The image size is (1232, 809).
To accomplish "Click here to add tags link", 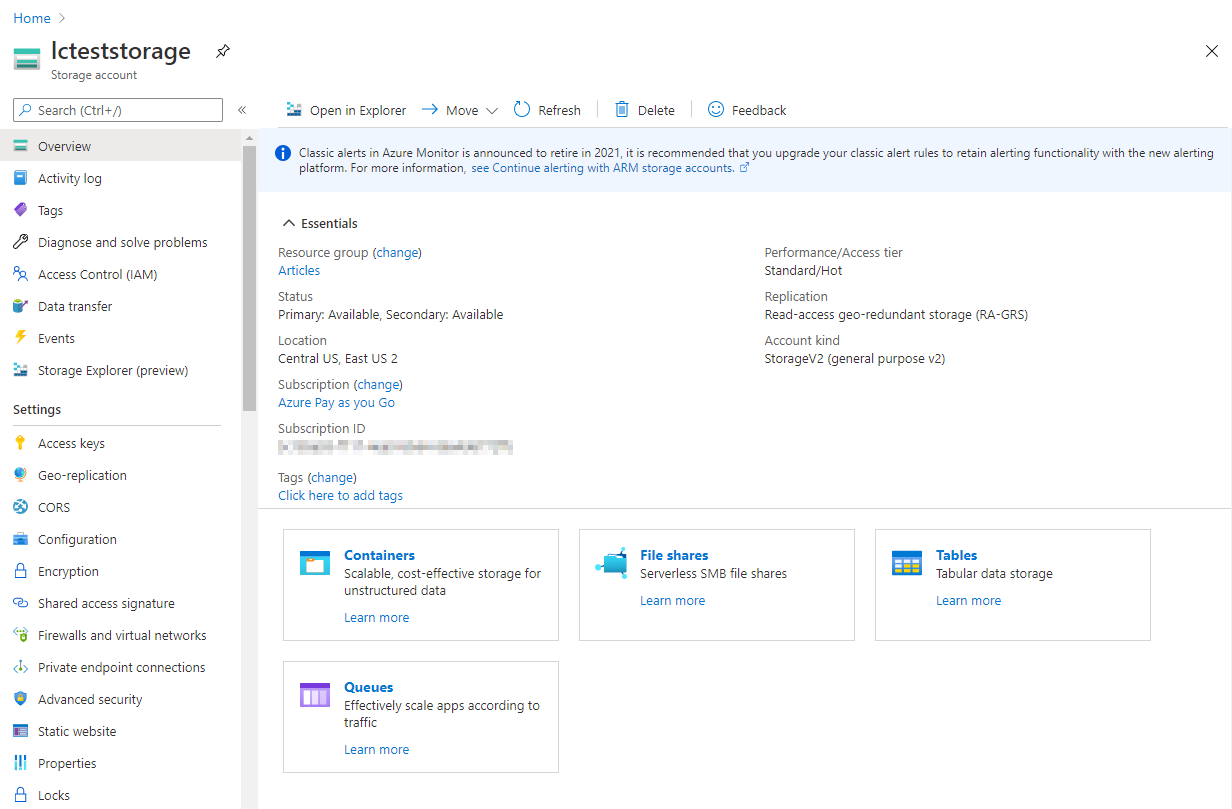I will click(340, 496).
